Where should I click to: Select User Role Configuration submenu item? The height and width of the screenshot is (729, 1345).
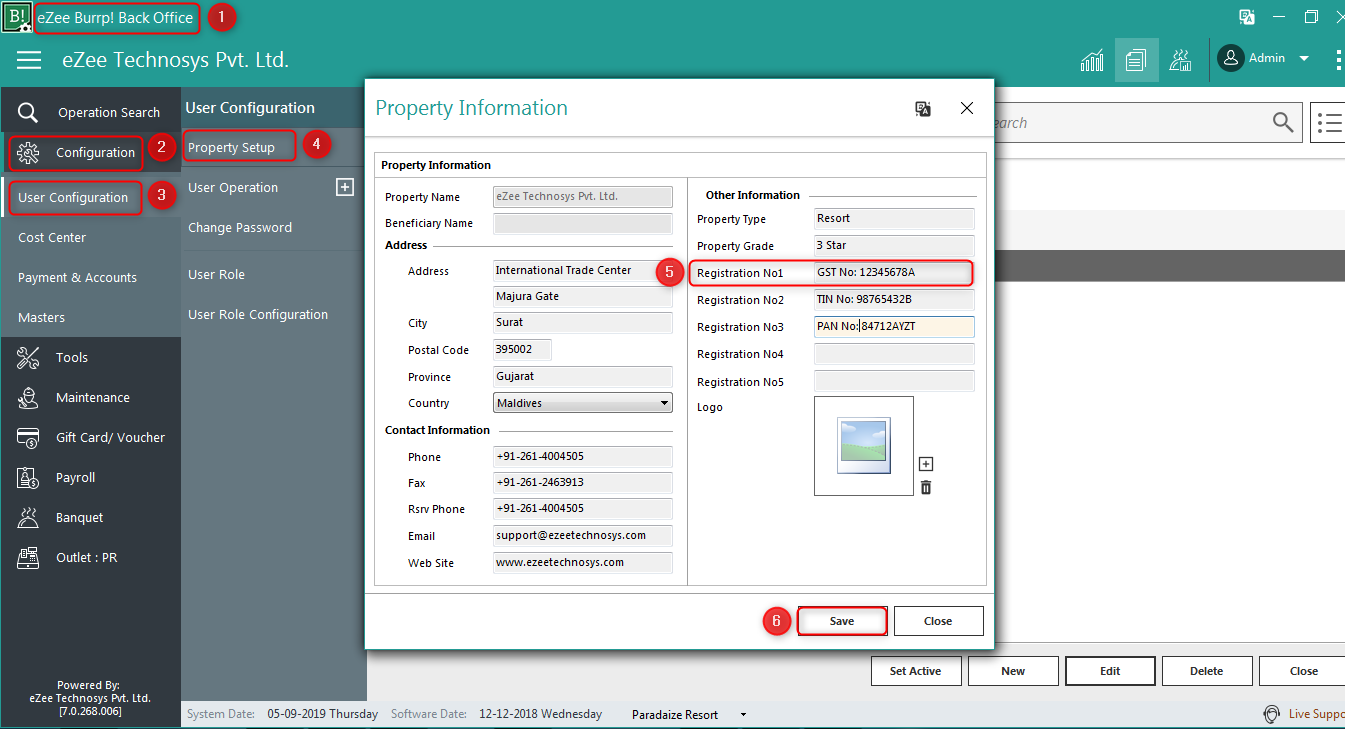click(x=258, y=314)
